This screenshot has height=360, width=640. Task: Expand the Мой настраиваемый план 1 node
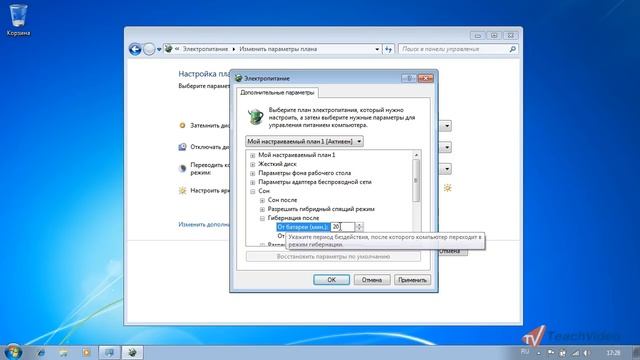point(253,155)
